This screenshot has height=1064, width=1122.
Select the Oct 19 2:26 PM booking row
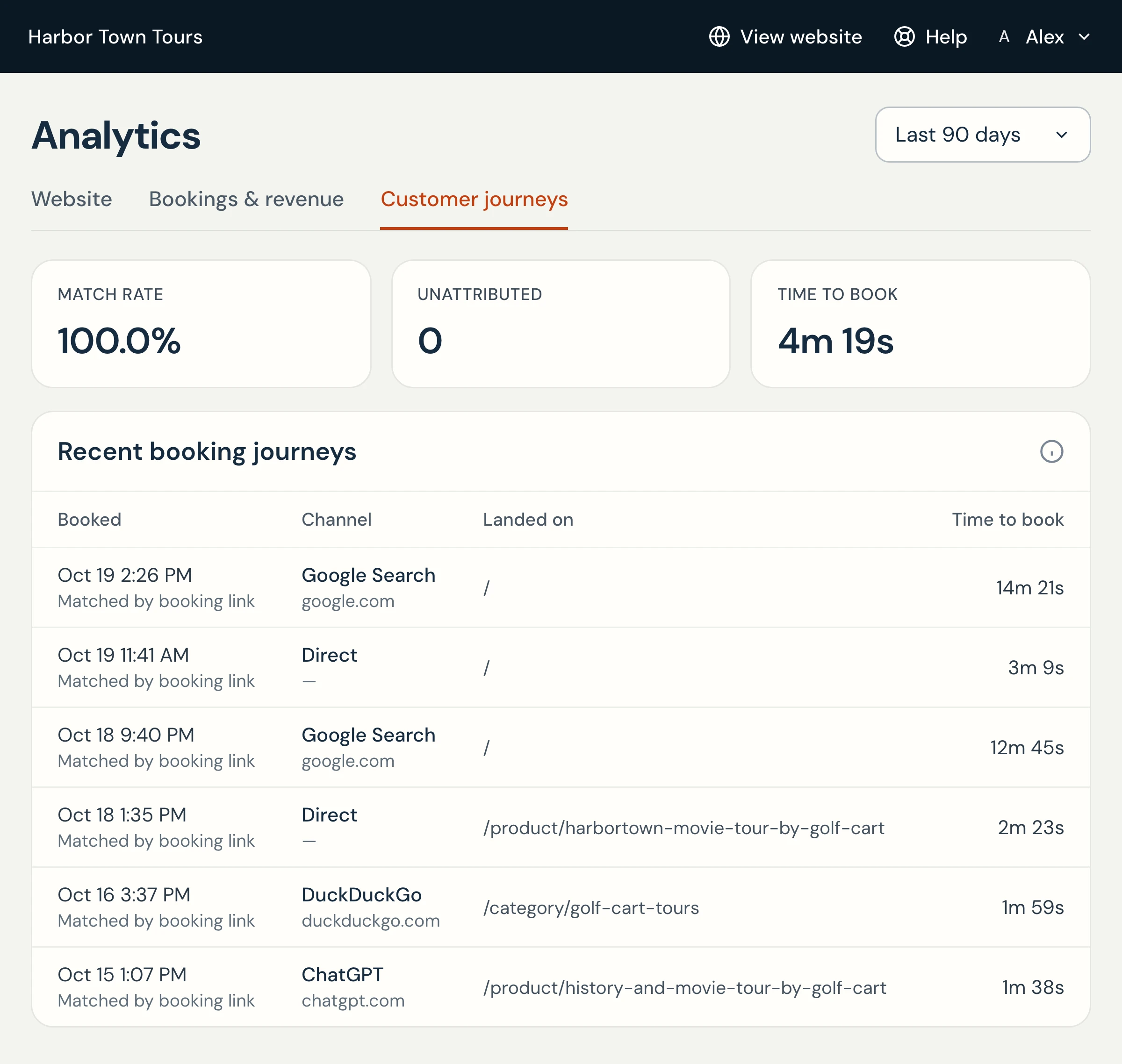coord(561,587)
